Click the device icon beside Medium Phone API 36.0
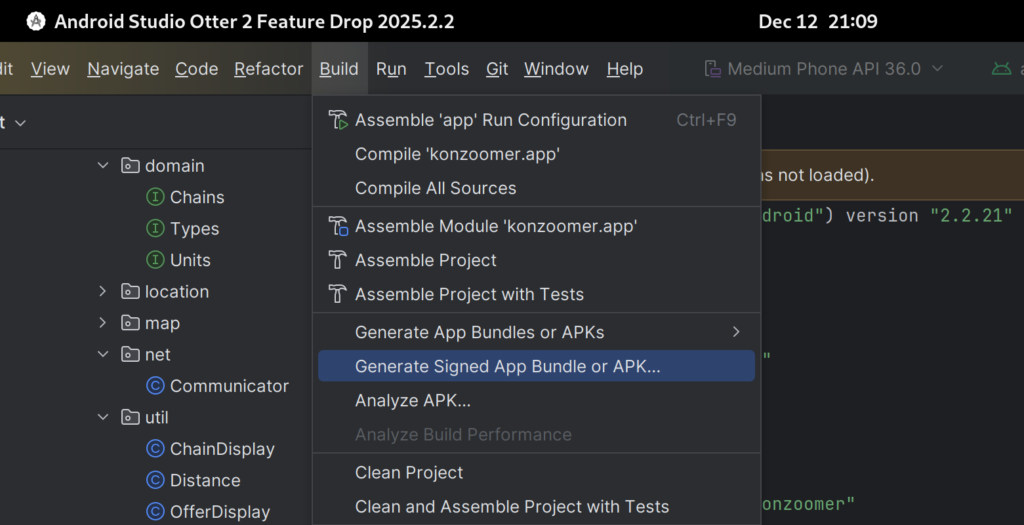The image size is (1024, 525). click(712, 69)
